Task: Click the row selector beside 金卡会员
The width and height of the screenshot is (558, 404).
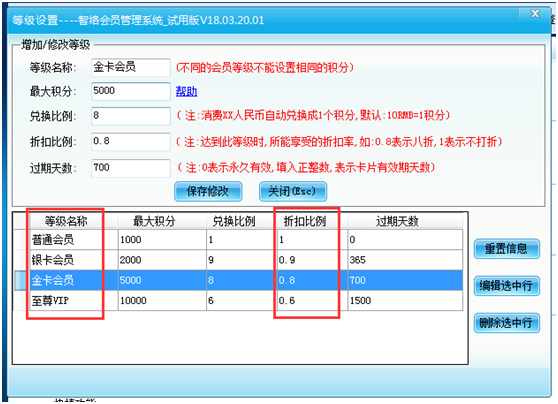Action: point(22,280)
